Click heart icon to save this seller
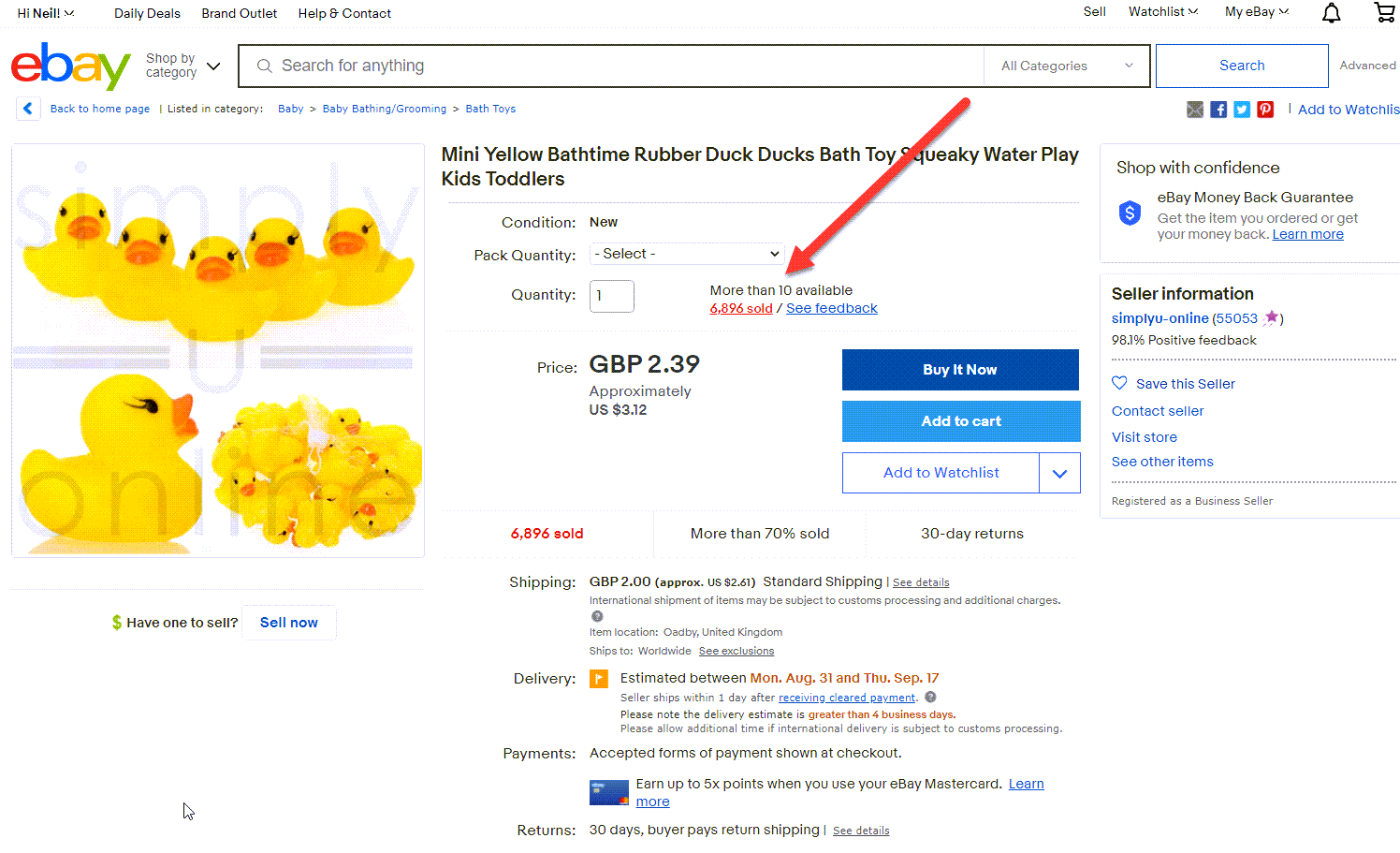This screenshot has height=853, width=1400. (1119, 383)
